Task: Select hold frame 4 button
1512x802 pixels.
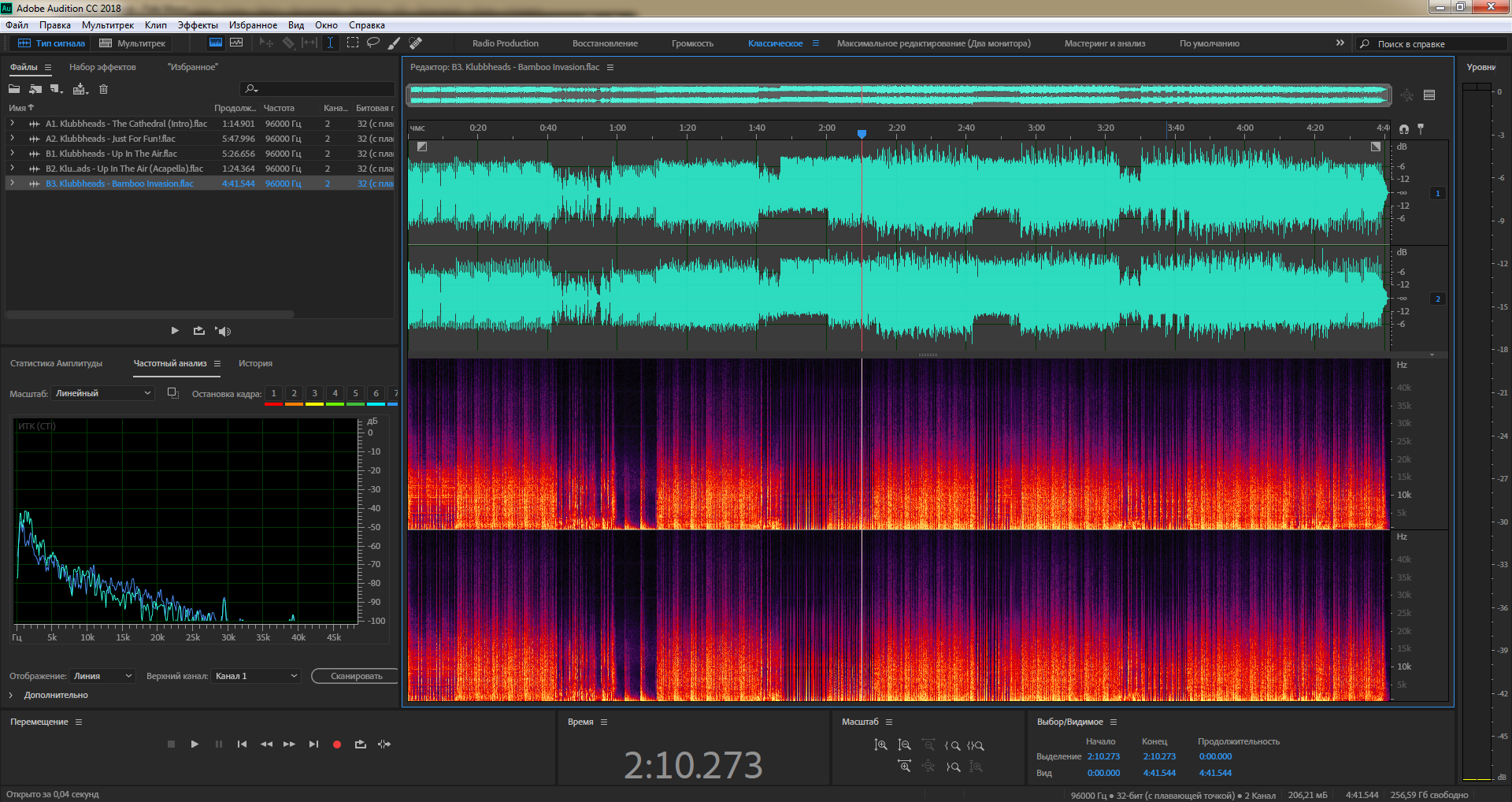Action: point(335,393)
